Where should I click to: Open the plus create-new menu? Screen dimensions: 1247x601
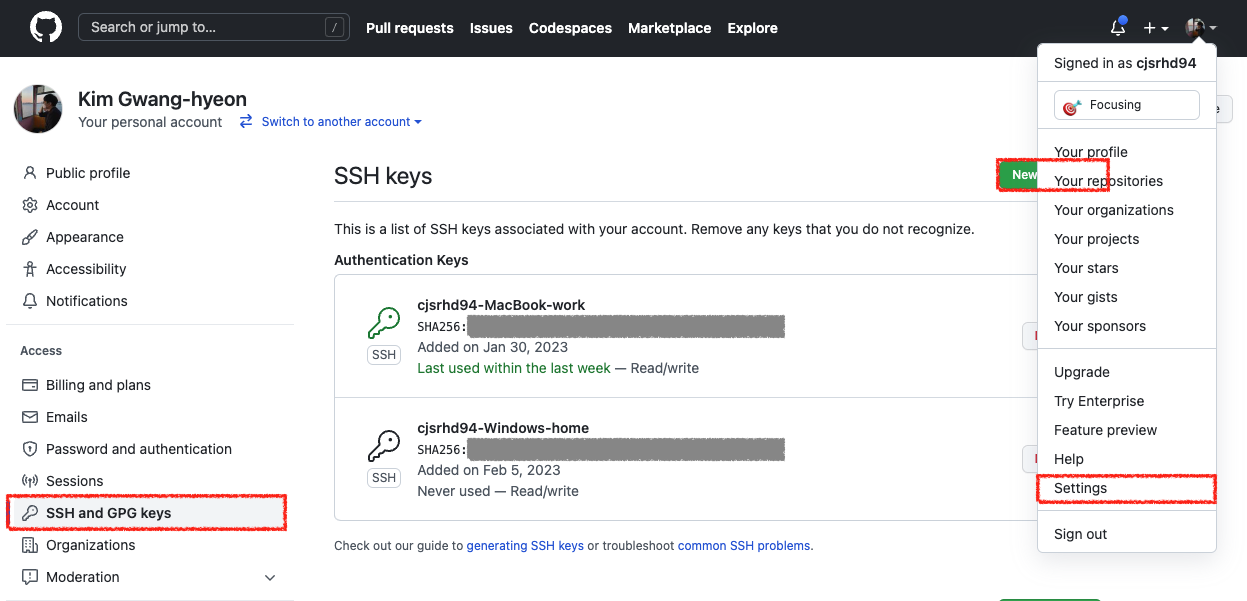[1156, 28]
